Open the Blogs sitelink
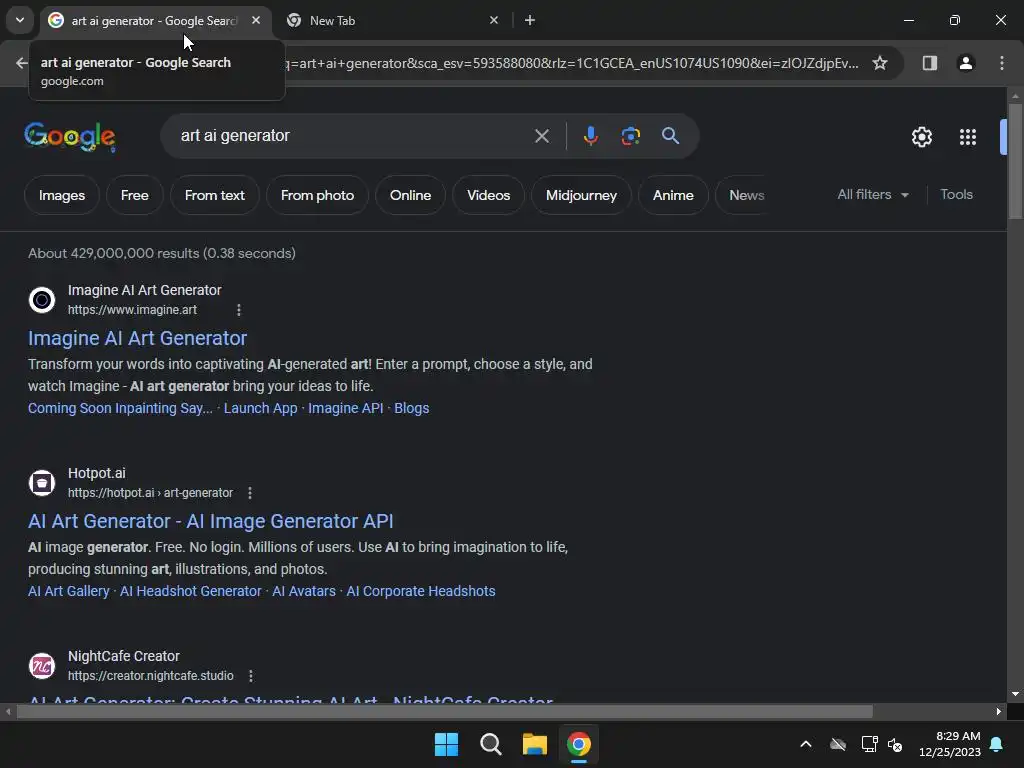This screenshot has height=768, width=1024. (x=411, y=408)
